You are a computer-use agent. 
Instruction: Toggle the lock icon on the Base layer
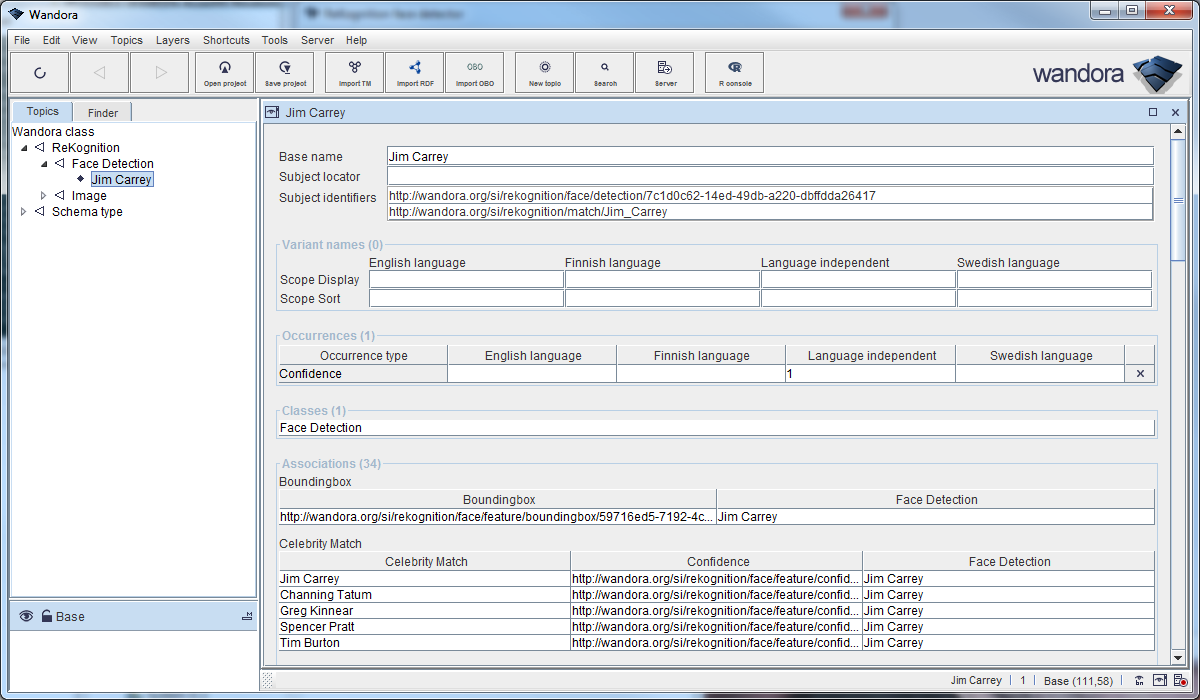pos(46,616)
